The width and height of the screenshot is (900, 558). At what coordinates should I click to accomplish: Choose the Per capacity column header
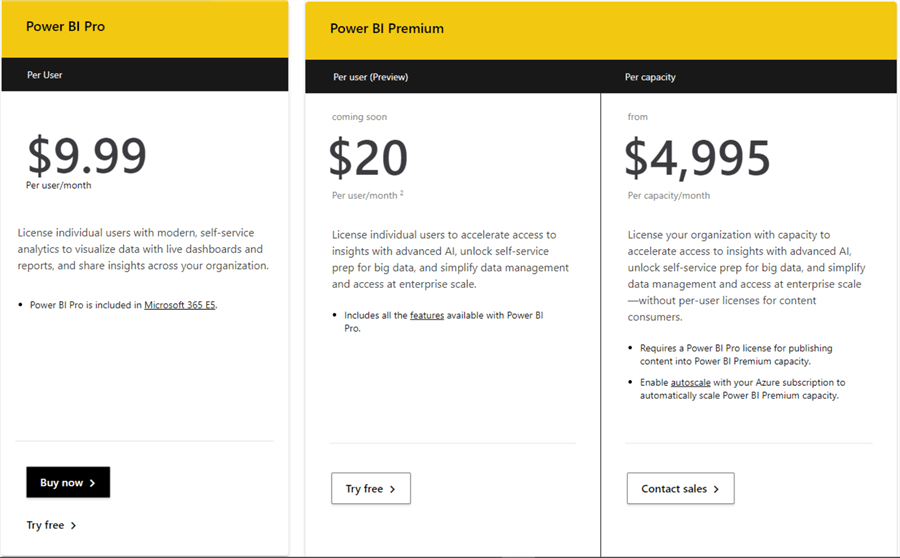[649, 77]
